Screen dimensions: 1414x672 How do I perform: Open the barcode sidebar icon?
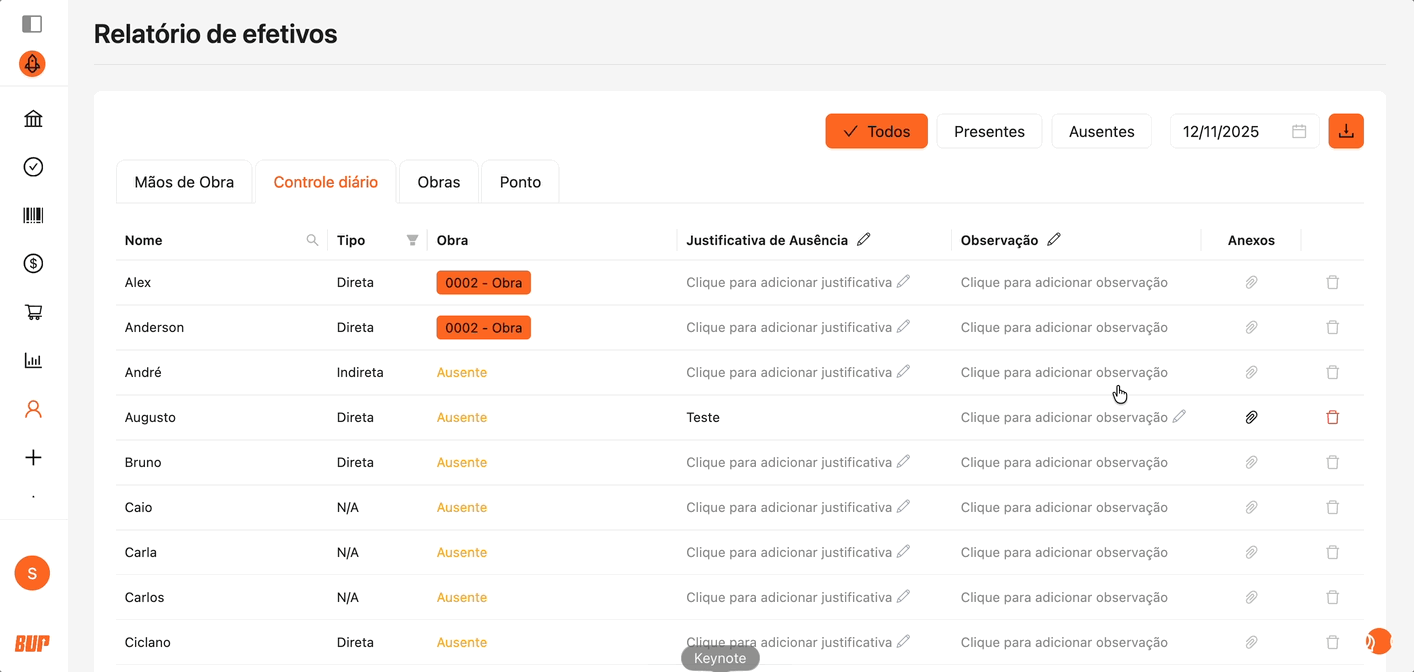(33, 215)
